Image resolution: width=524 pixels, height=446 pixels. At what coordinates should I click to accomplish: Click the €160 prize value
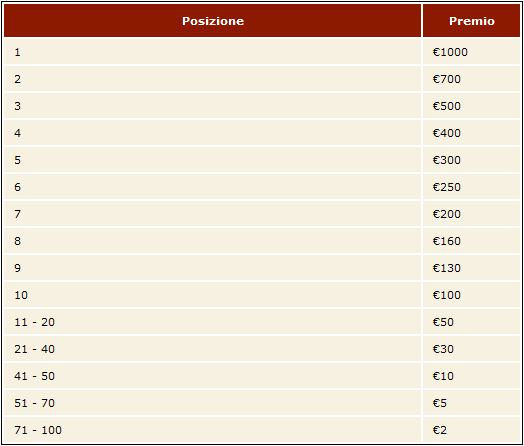447,241
